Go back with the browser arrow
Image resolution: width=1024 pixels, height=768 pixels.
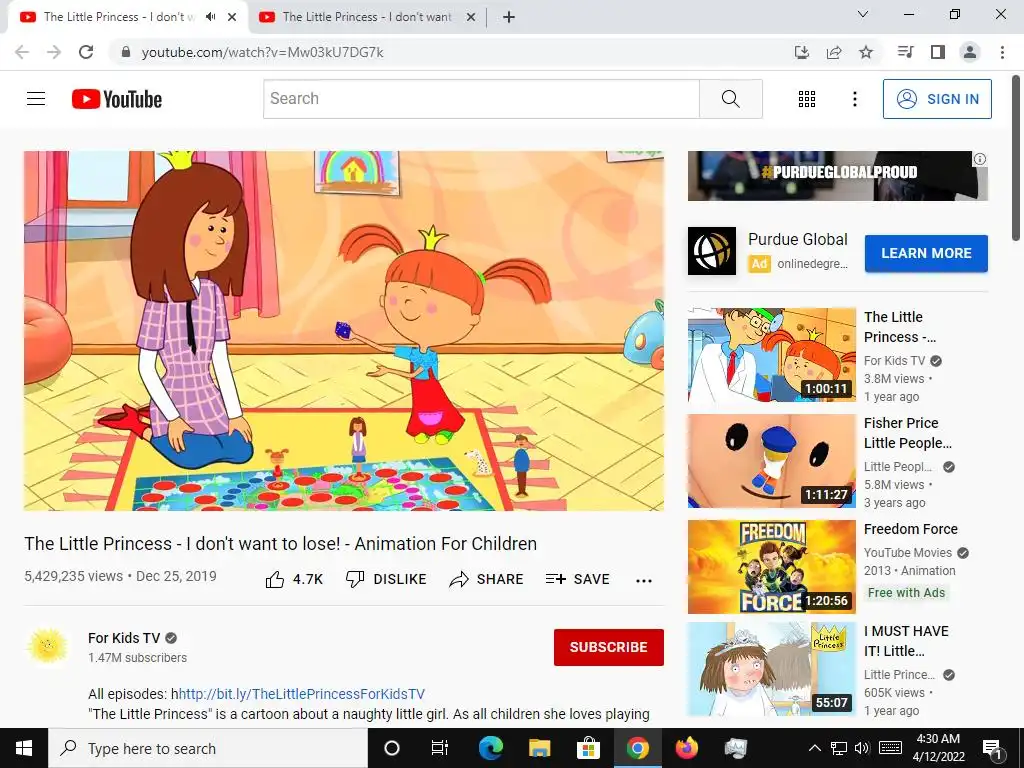(x=22, y=52)
